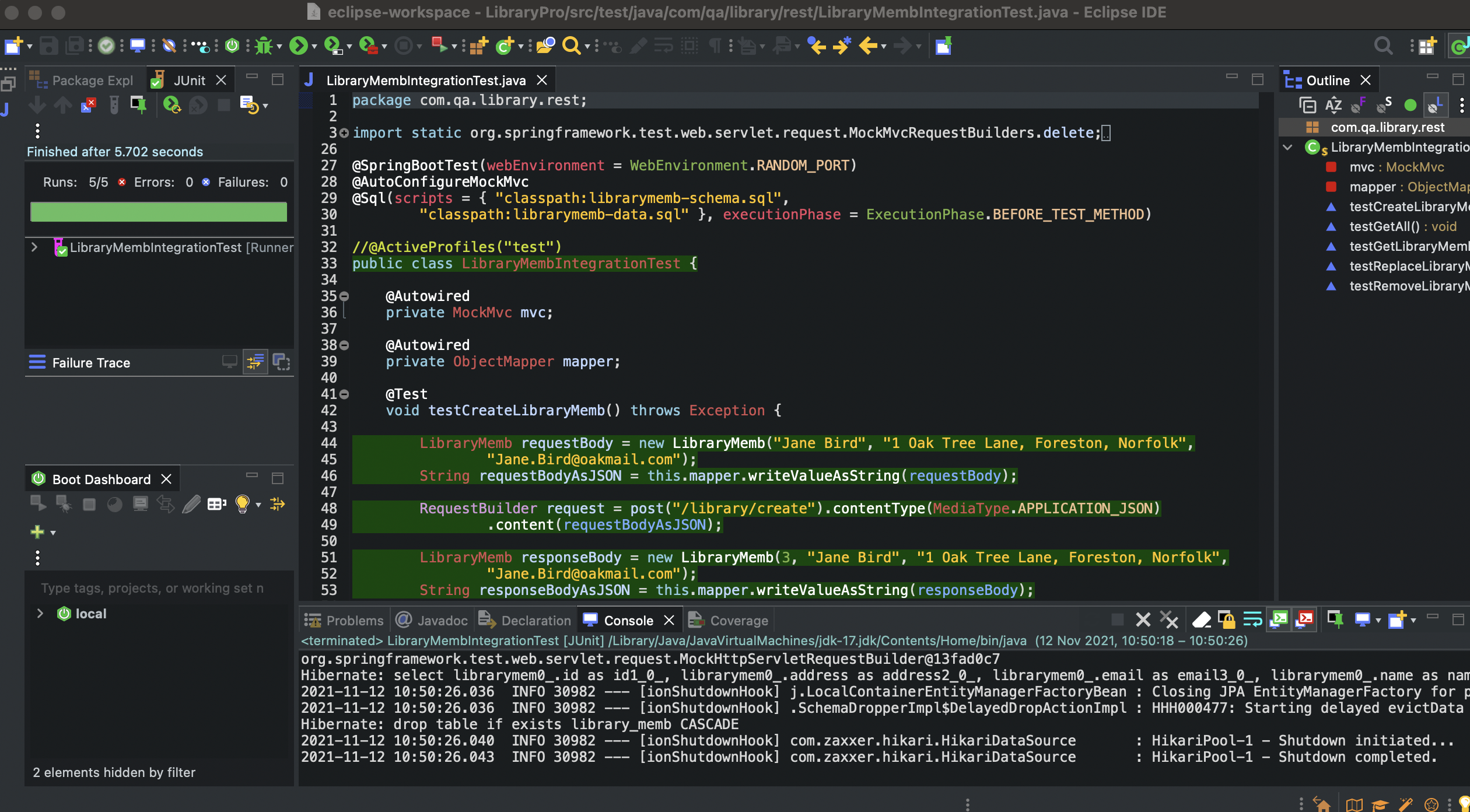
Task: Switch to the Coverage tab
Action: (x=729, y=620)
